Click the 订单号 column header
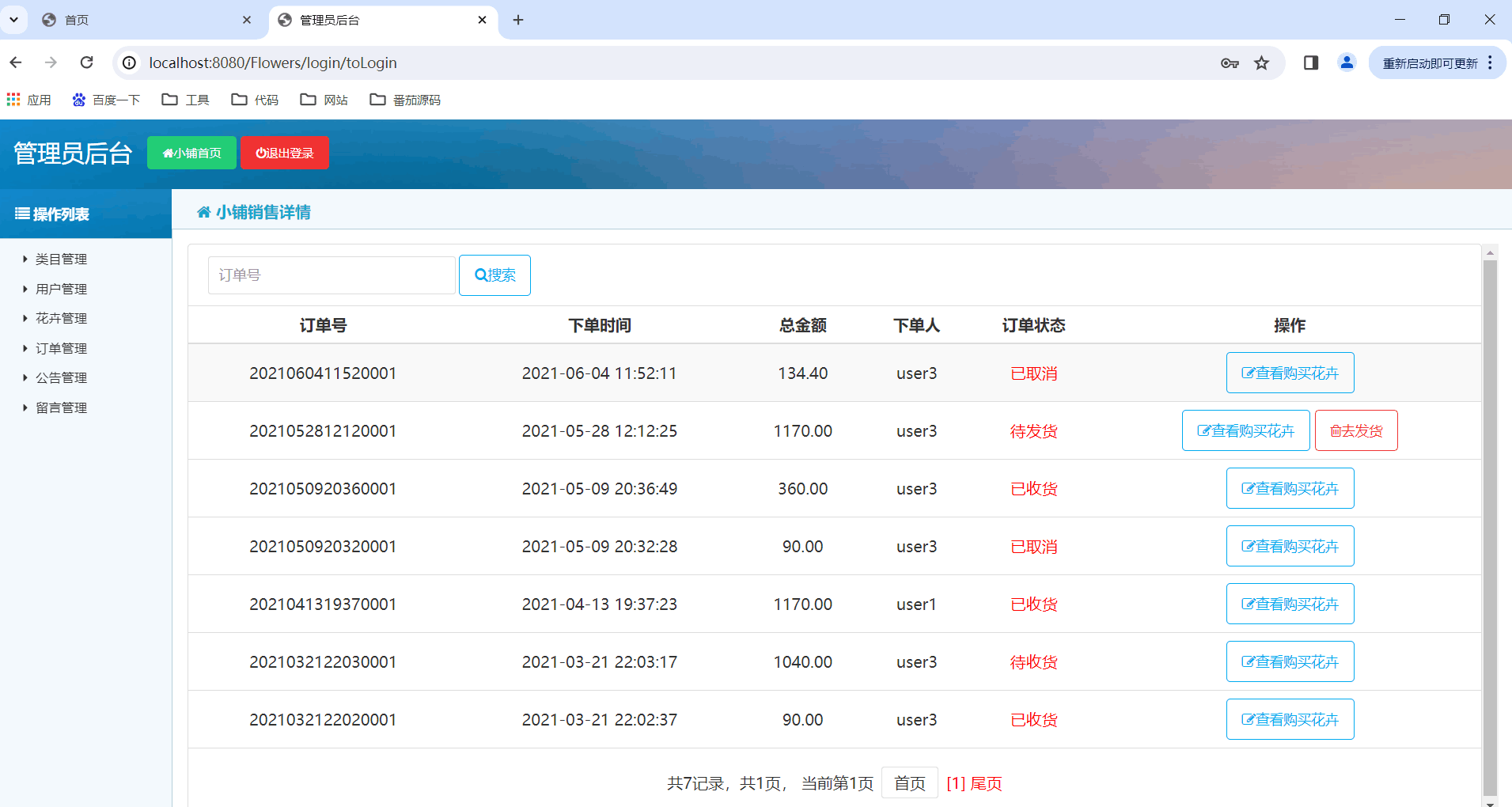This screenshot has height=807, width=1512. pos(323,325)
